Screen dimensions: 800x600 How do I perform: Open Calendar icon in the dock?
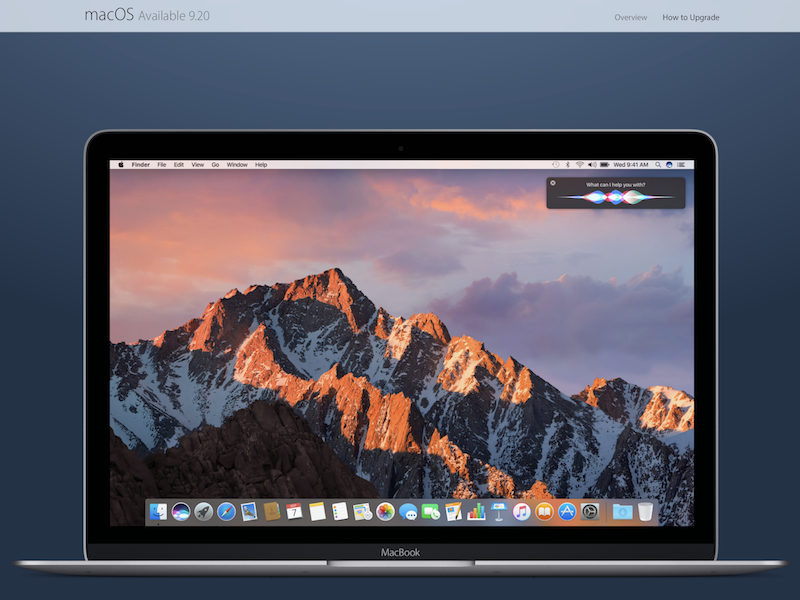point(294,512)
